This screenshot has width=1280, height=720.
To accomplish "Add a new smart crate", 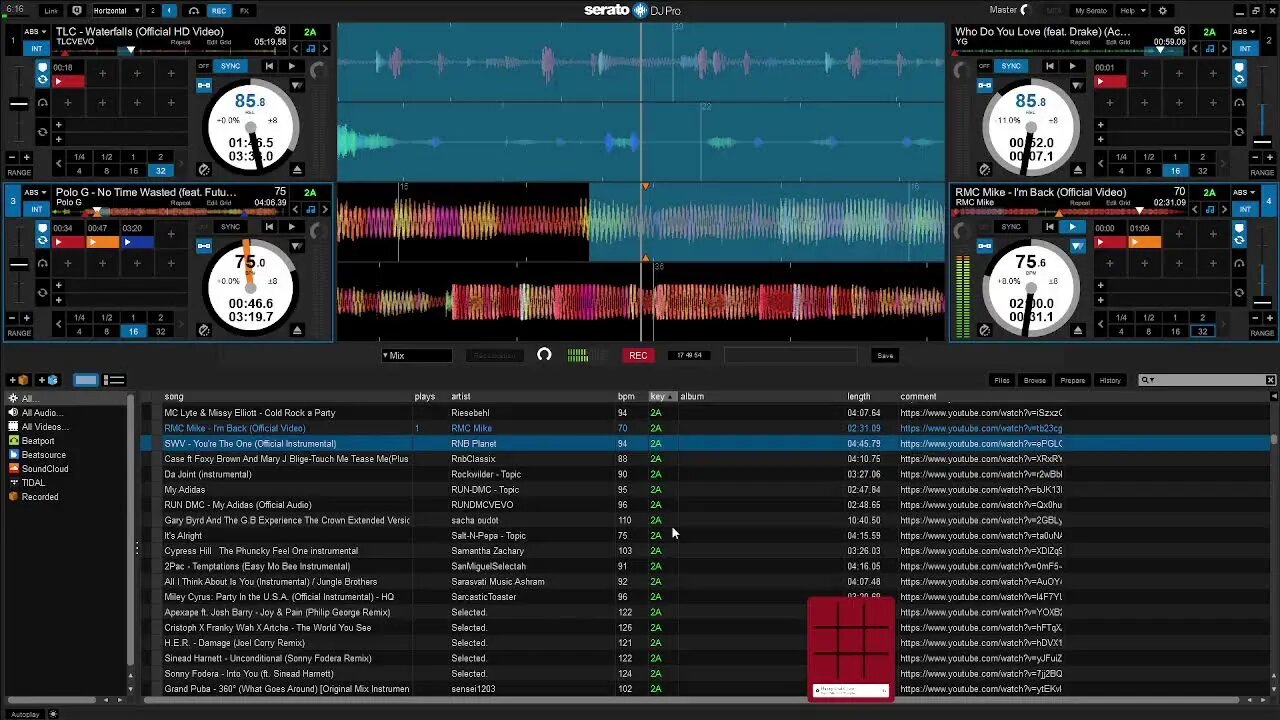I will coord(49,380).
